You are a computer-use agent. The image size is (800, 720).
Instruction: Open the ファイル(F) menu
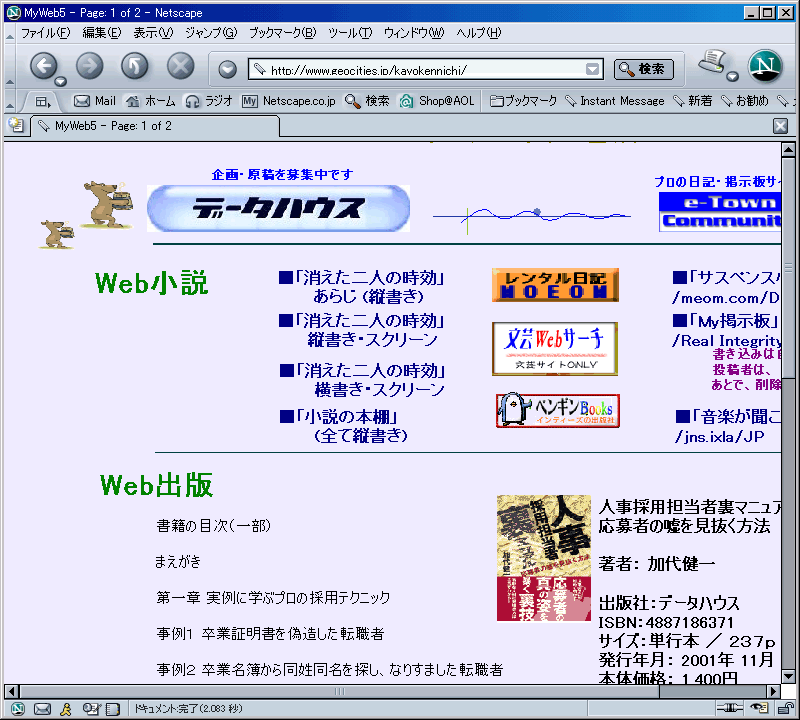coord(45,33)
